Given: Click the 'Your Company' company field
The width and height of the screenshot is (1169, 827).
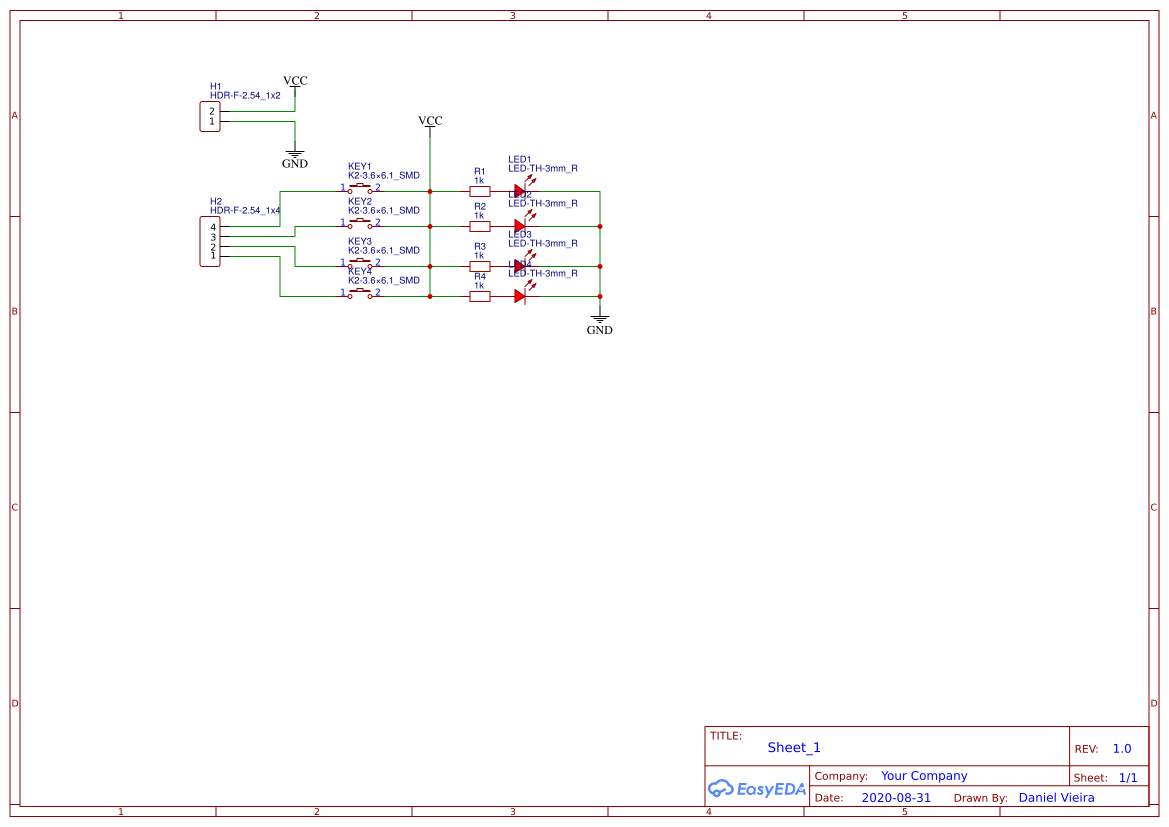Looking at the screenshot, I should click(924, 776).
